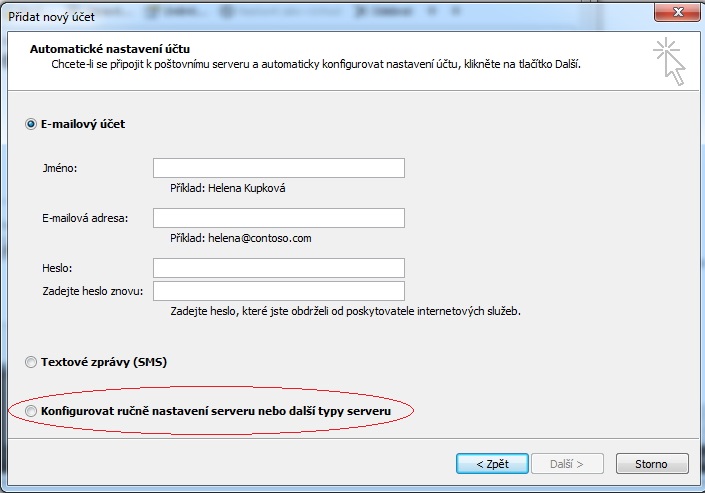Screen dimensions: 705x493
Task: Click the E-mailová adresa: label
Action: tap(85, 218)
